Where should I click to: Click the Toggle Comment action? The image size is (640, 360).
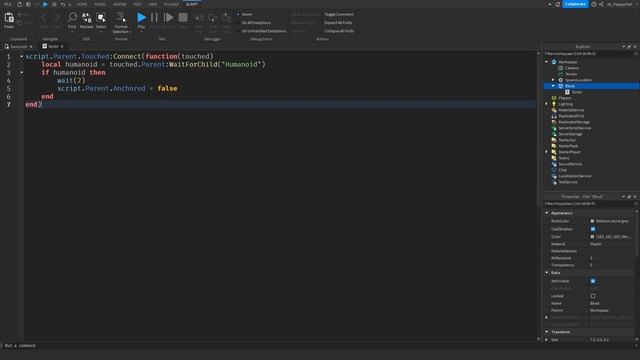tap(339, 14)
